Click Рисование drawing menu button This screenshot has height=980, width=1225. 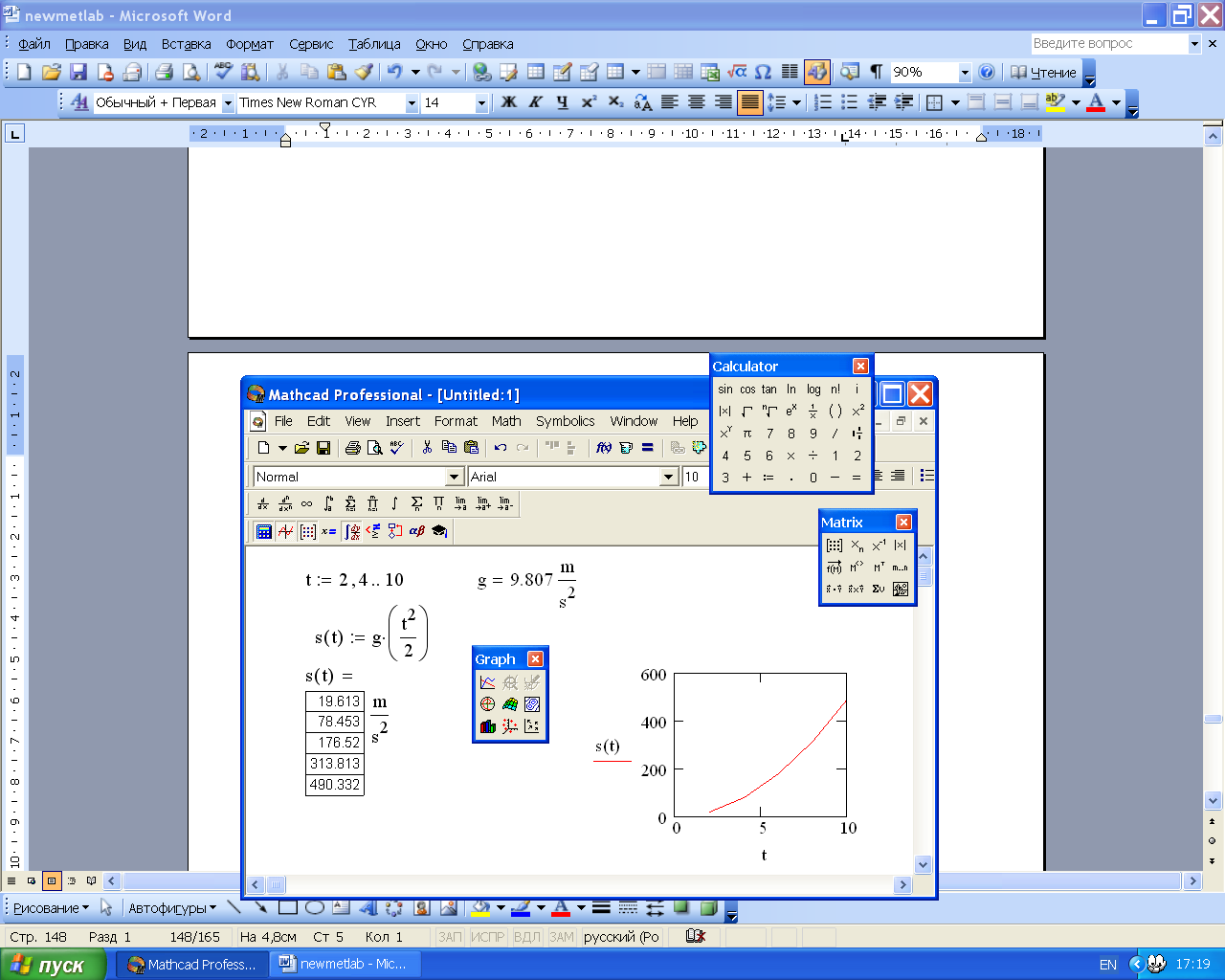tap(51, 907)
